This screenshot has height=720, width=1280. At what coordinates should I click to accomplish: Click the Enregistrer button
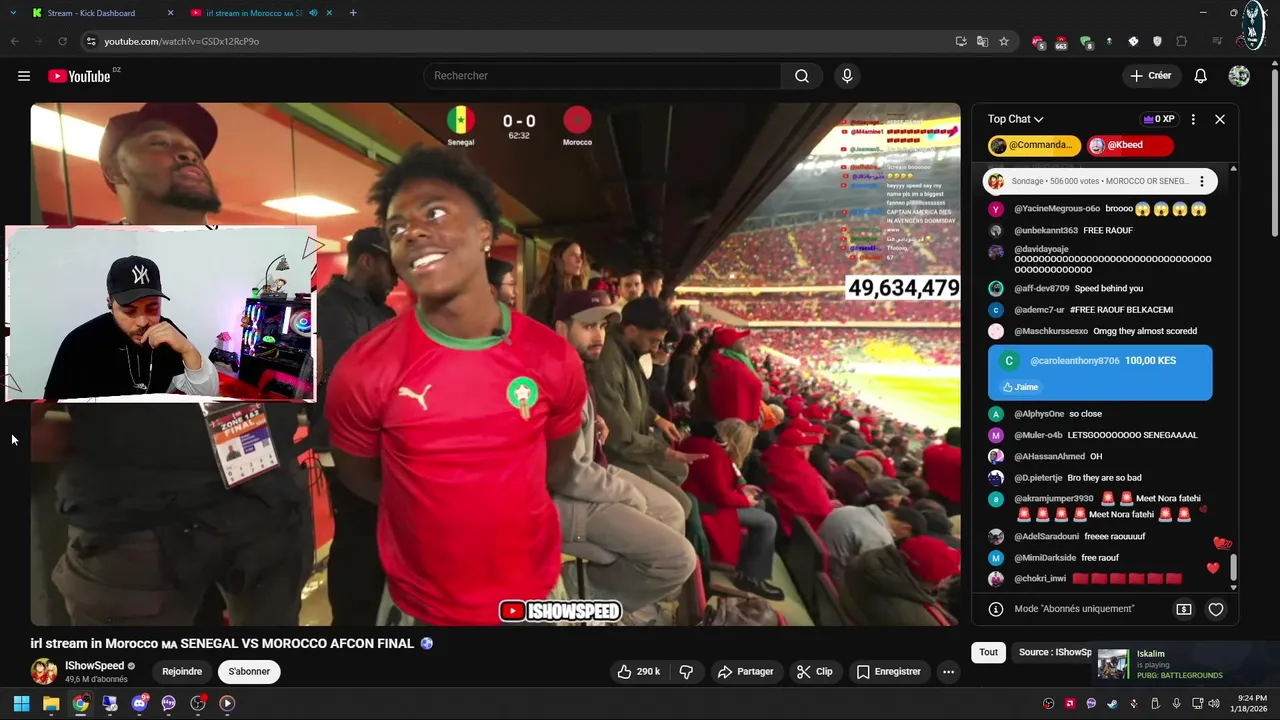pyautogui.click(x=889, y=672)
